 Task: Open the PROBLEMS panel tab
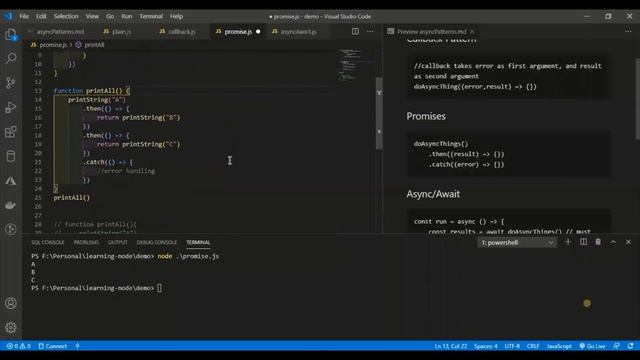point(86,242)
